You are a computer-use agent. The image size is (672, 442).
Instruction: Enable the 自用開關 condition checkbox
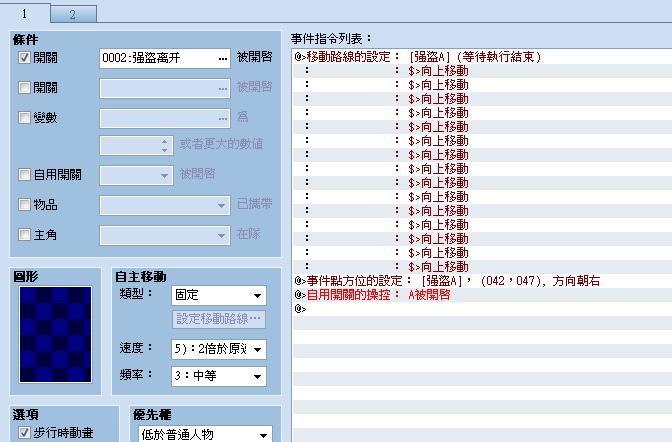coord(24,174)
